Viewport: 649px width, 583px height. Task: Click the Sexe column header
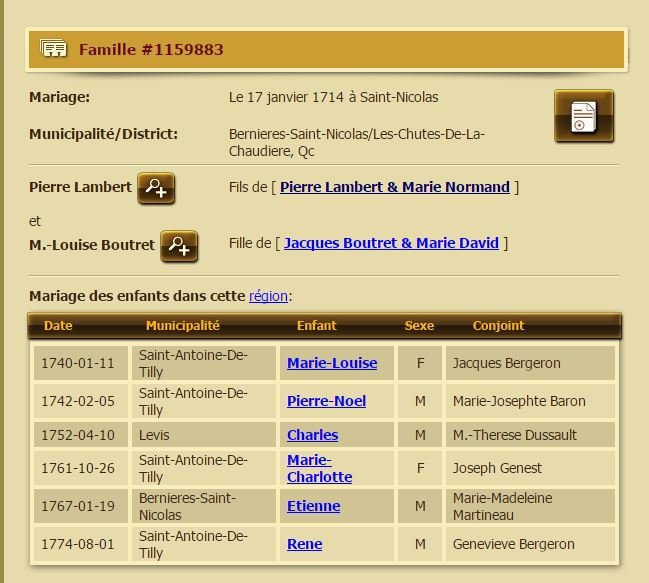pos(419,326)
